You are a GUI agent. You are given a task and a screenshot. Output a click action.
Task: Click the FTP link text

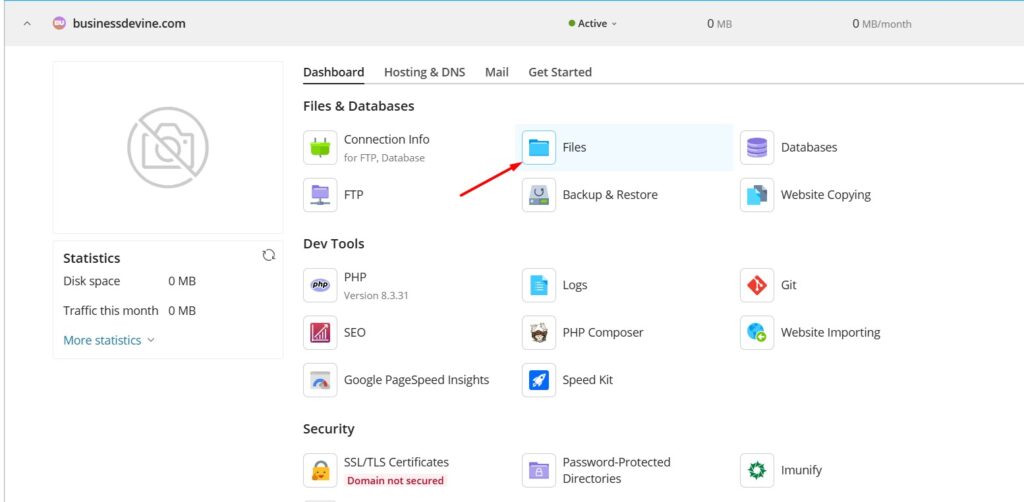353,195
